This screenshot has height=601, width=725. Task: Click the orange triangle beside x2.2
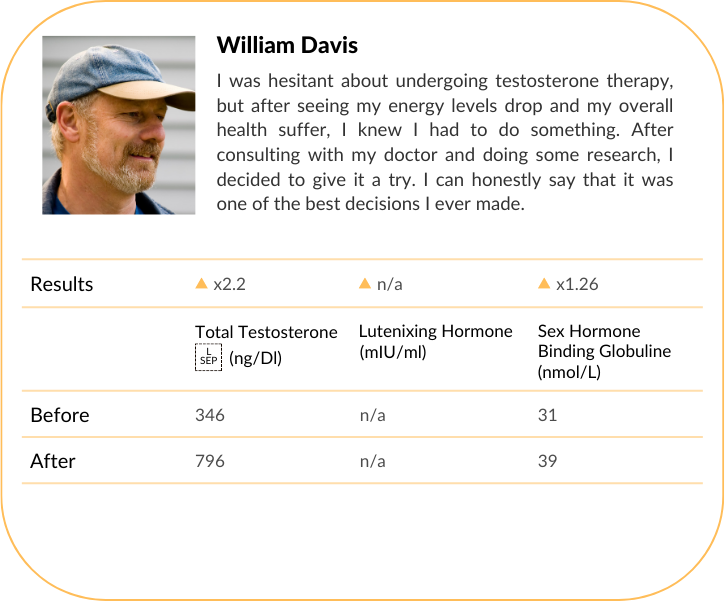tap(202, 284)
